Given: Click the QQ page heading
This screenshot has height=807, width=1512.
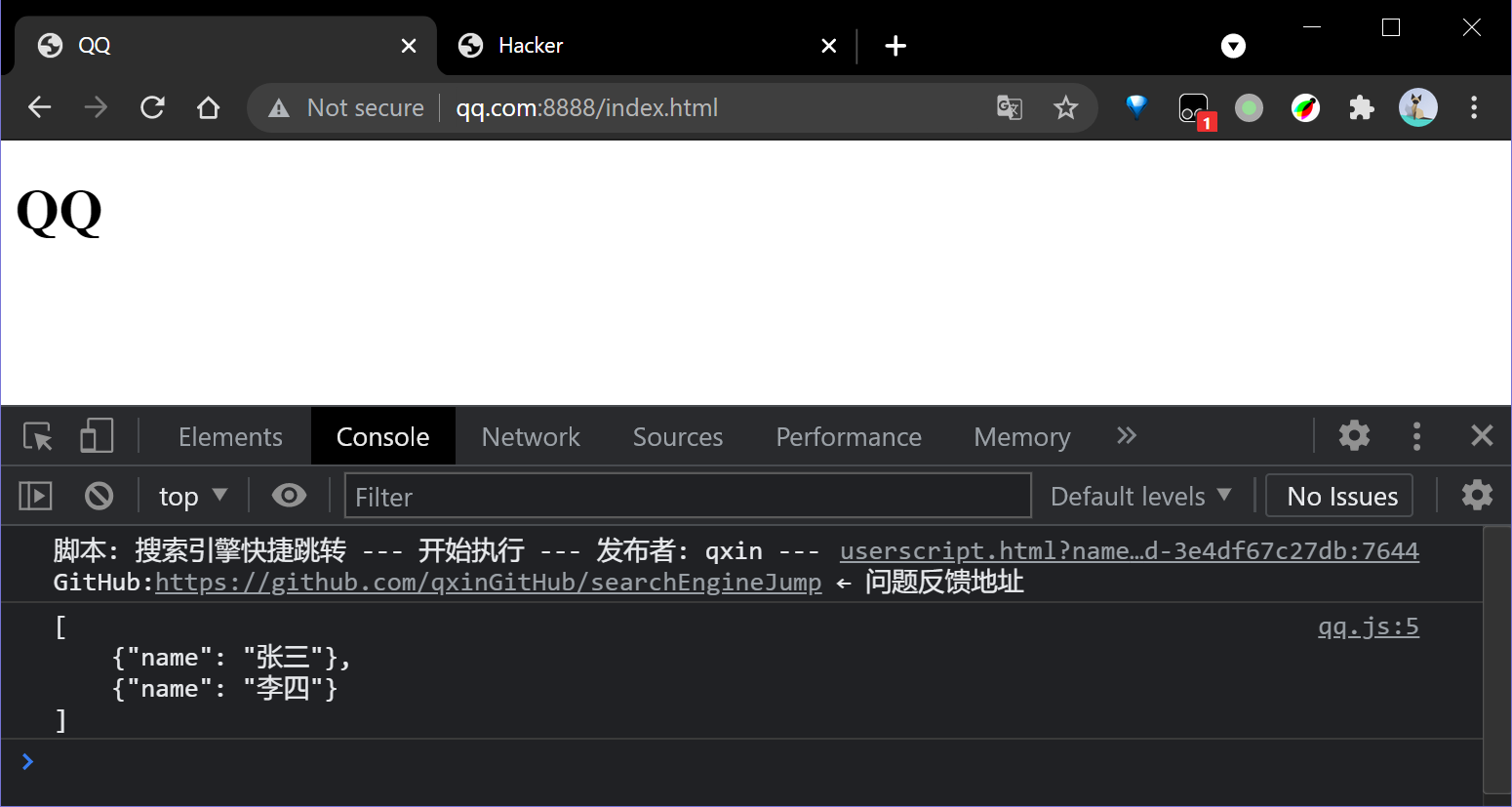Looking at the screenshot, I should (60, 212).
